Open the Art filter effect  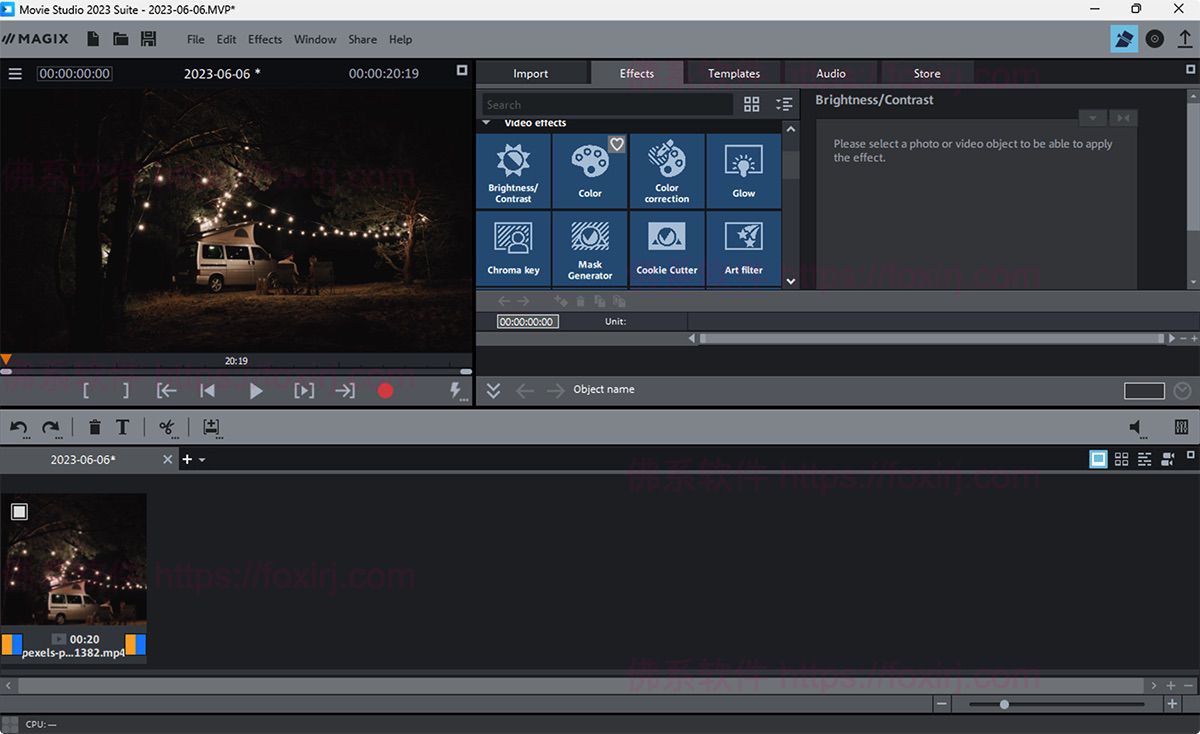[744, 249]
